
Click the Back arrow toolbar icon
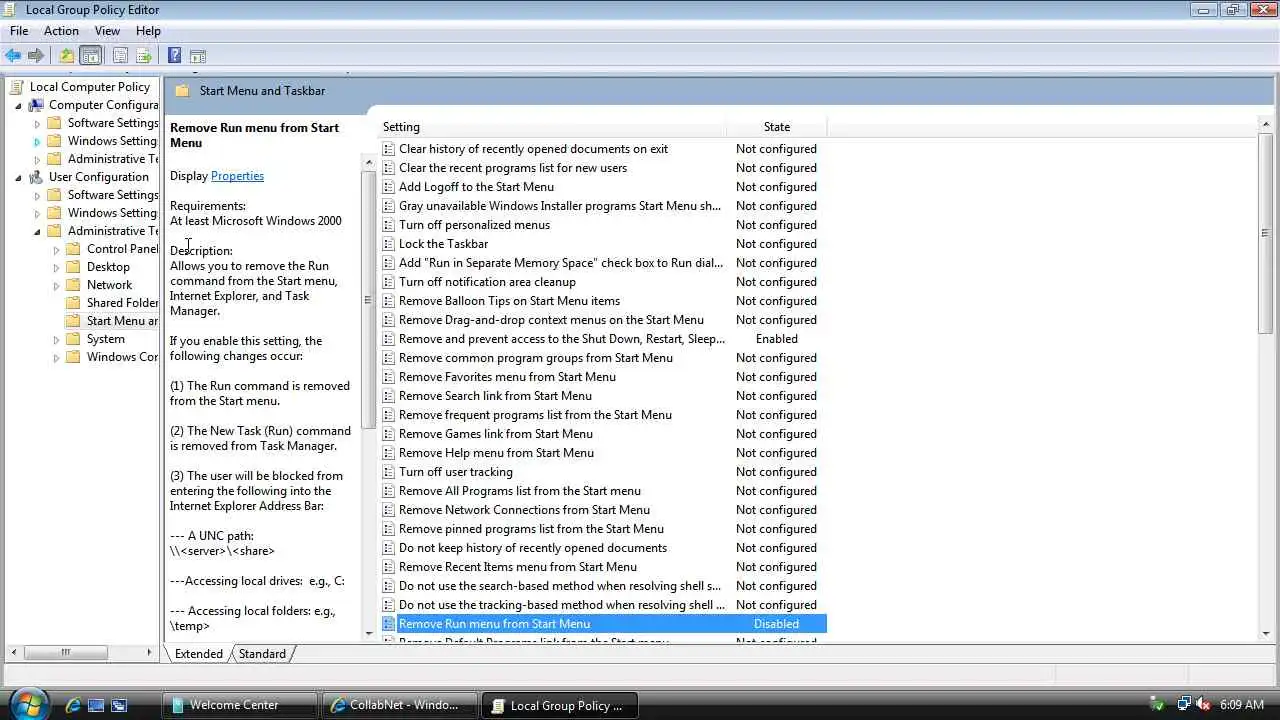coord(13,56)
